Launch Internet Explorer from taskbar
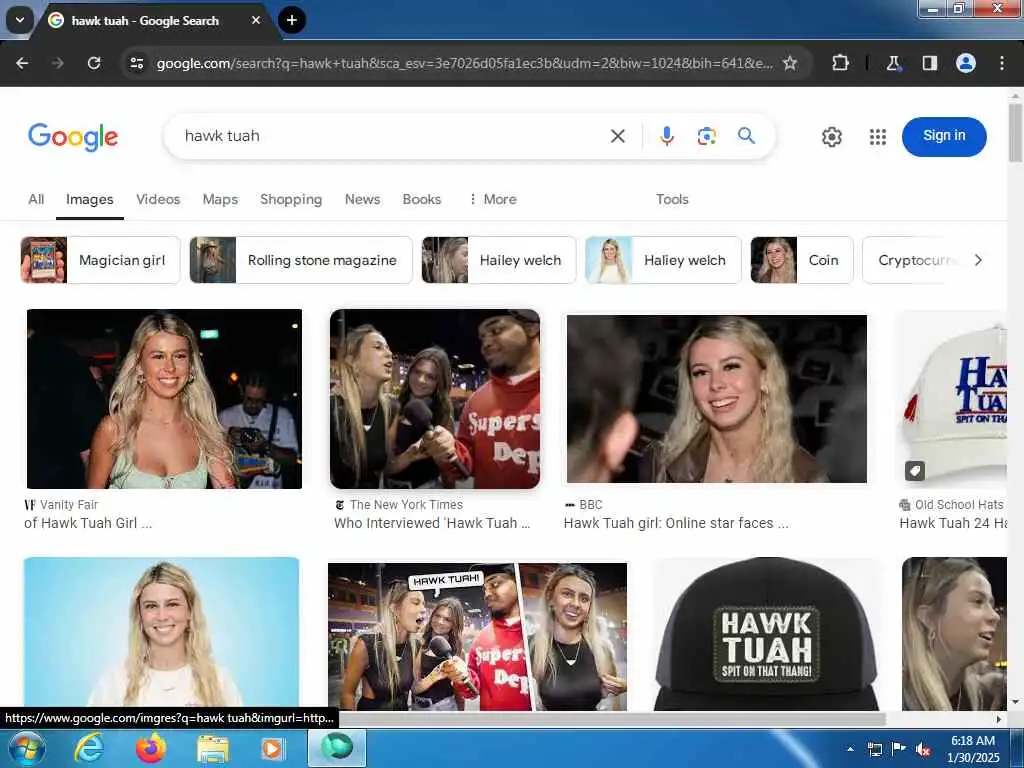The height and width of the screenshot is (768, 1024). [x=88, y=748]
